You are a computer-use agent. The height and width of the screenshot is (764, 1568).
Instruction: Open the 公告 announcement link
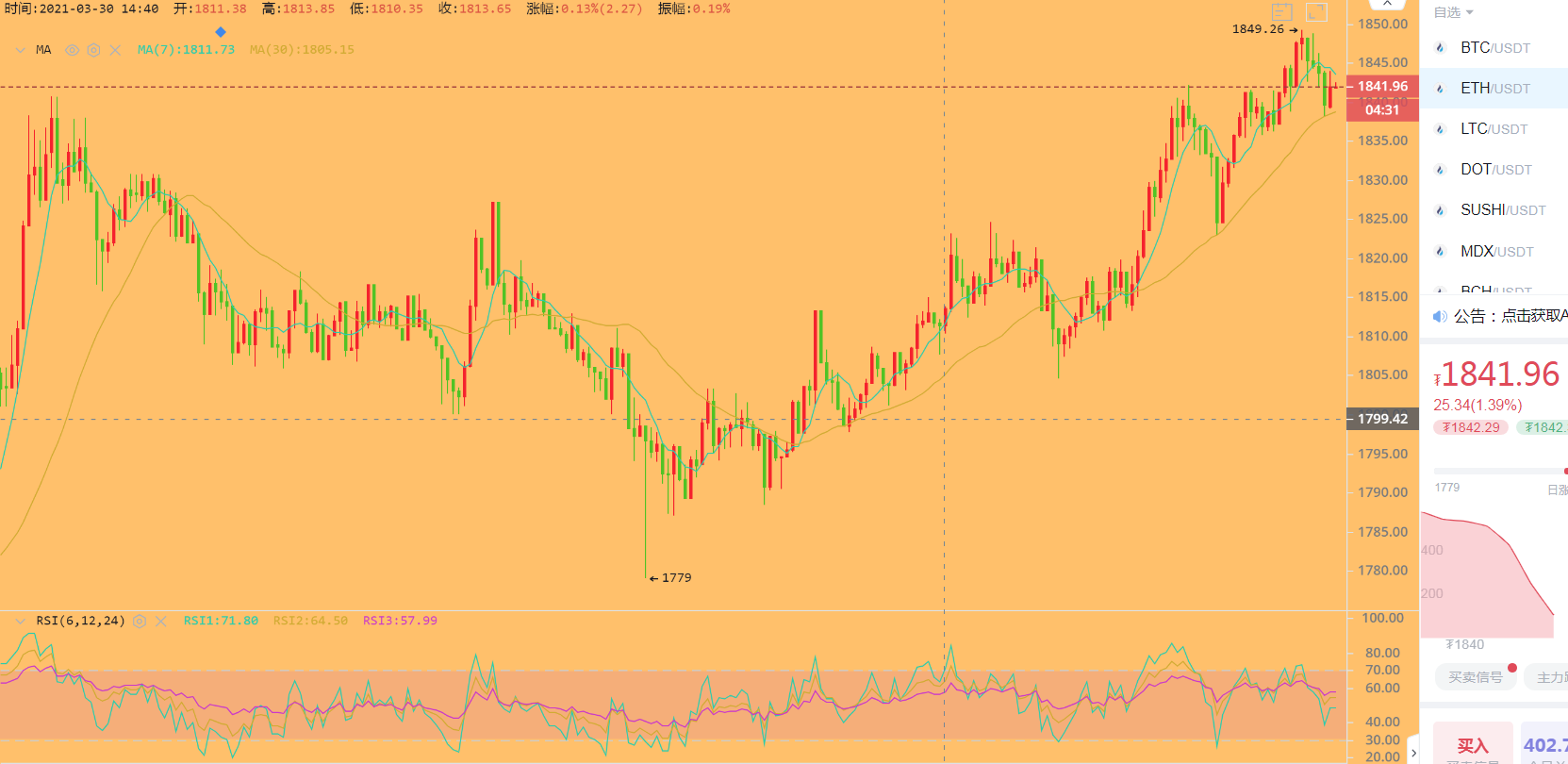point(1510,316)
